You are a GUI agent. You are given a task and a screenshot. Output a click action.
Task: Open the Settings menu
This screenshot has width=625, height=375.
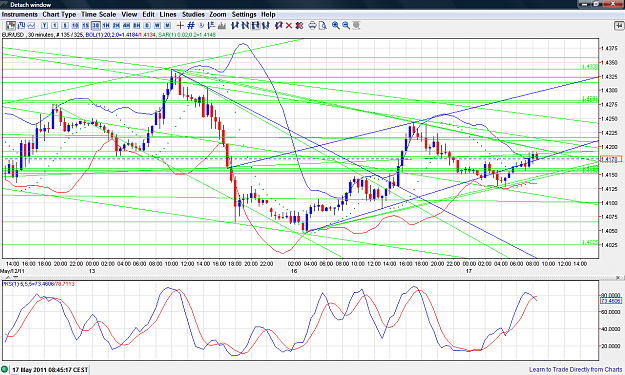[x=244, y=14]
